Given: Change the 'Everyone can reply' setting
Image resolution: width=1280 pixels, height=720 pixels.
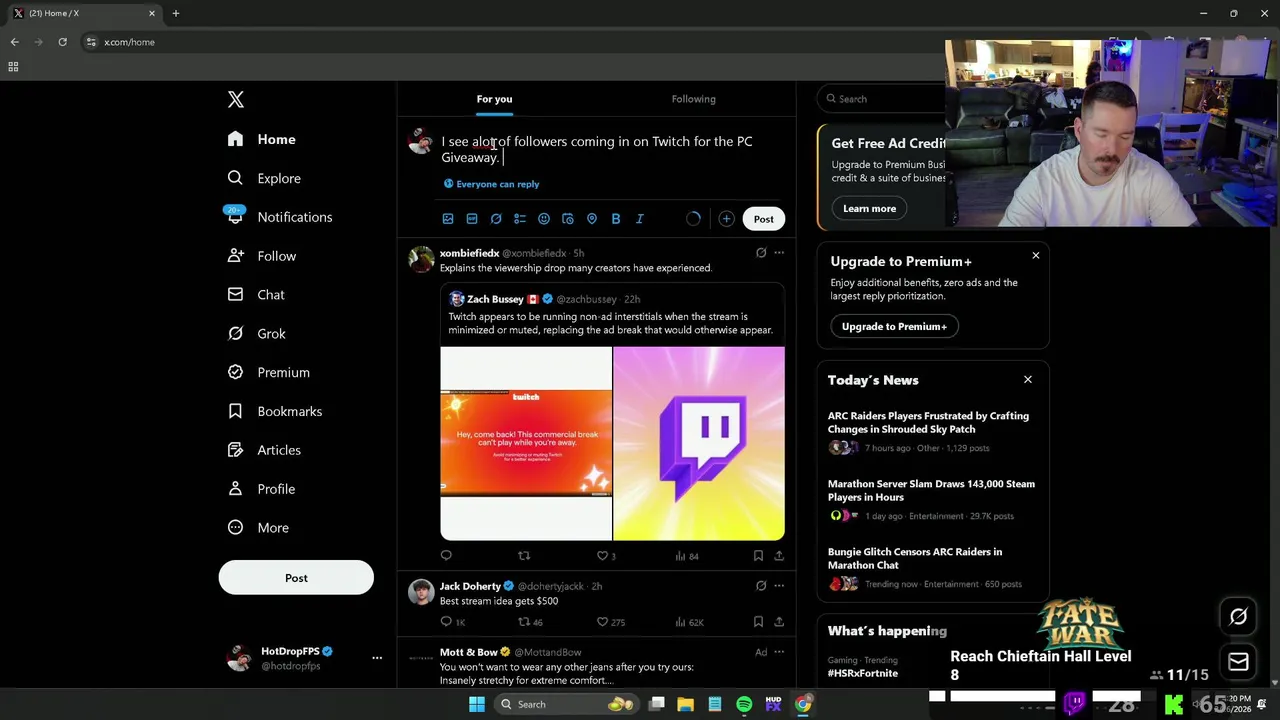Looking at the screenshot, I should pyautogui.click(x=491, y=184).
